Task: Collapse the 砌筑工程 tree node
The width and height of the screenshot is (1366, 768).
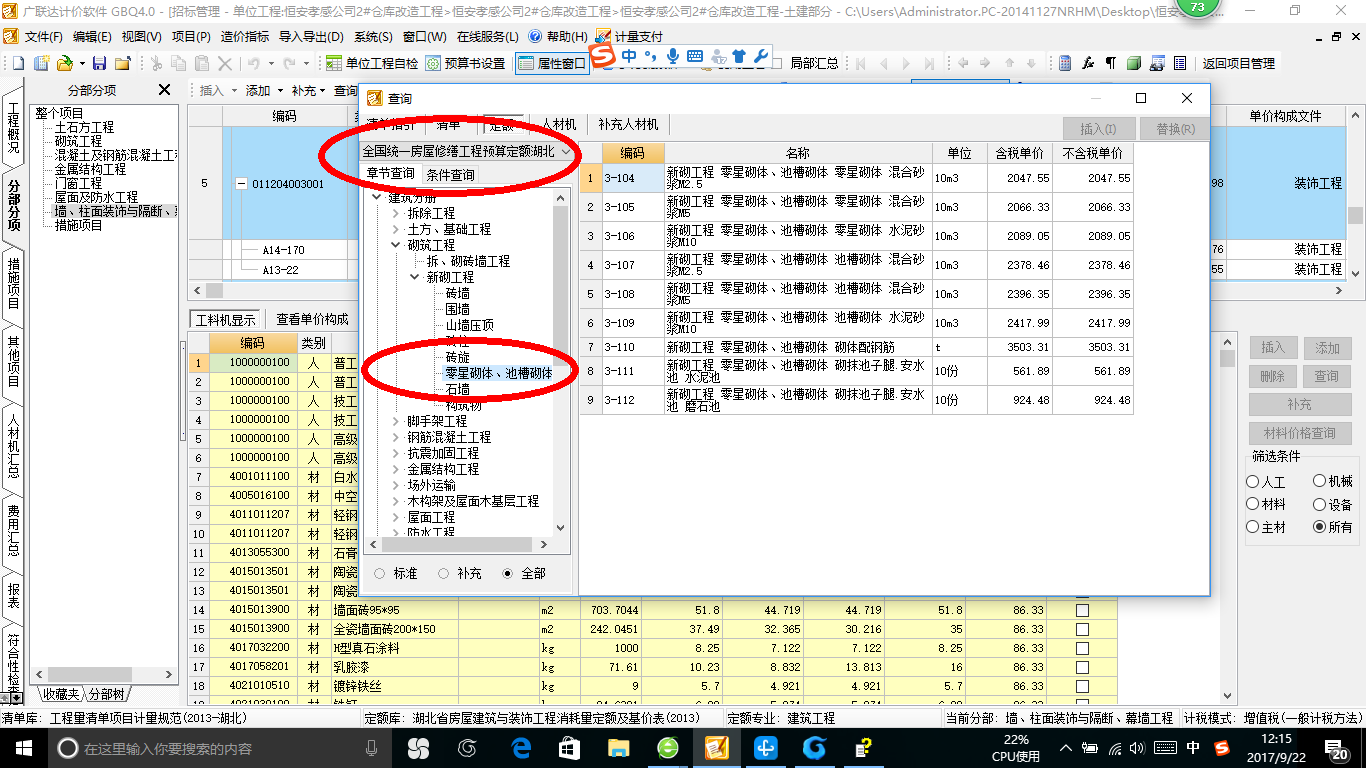Action: pos(396,245)
